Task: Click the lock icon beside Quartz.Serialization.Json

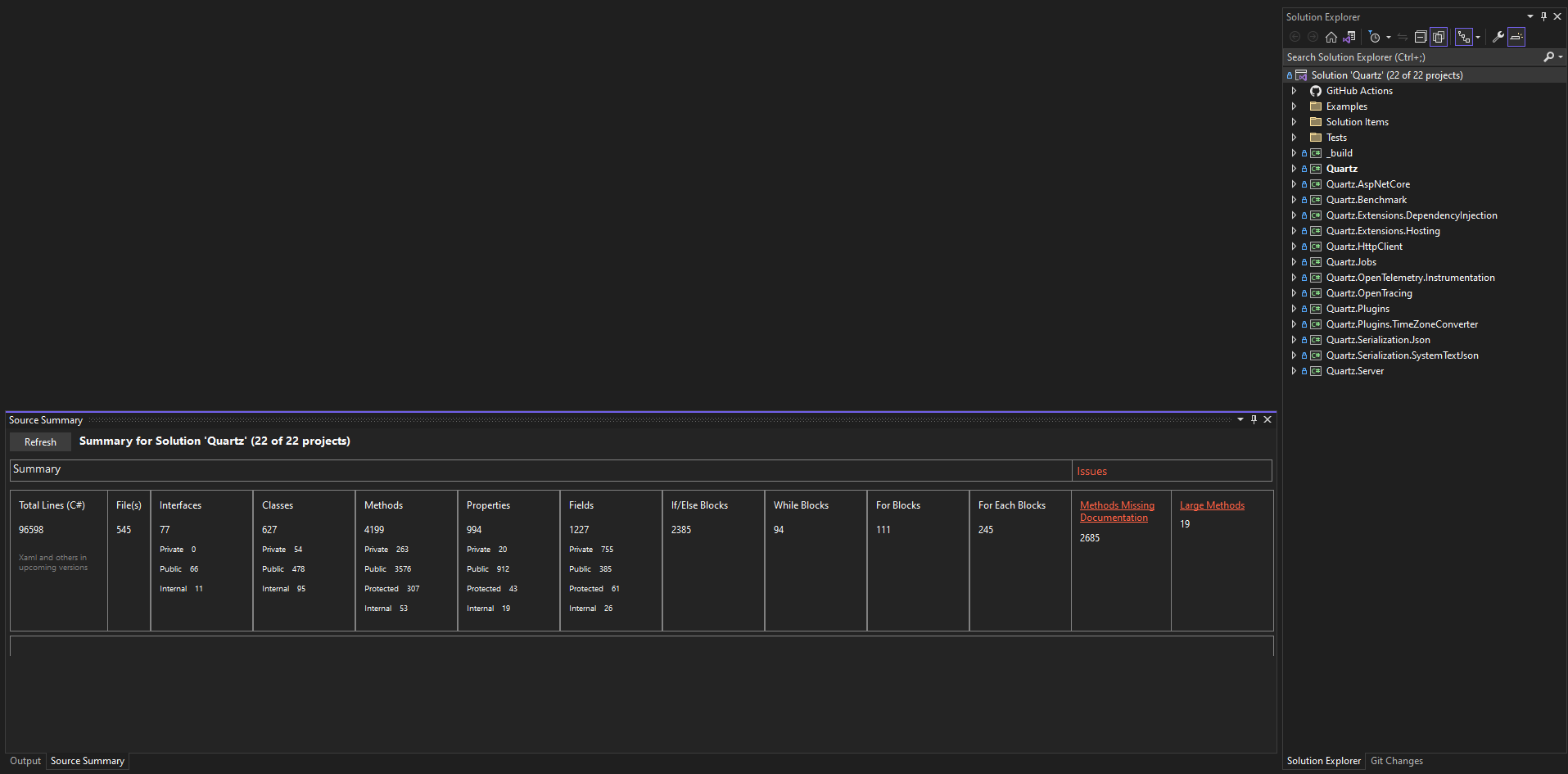Action: point(1304,340)
